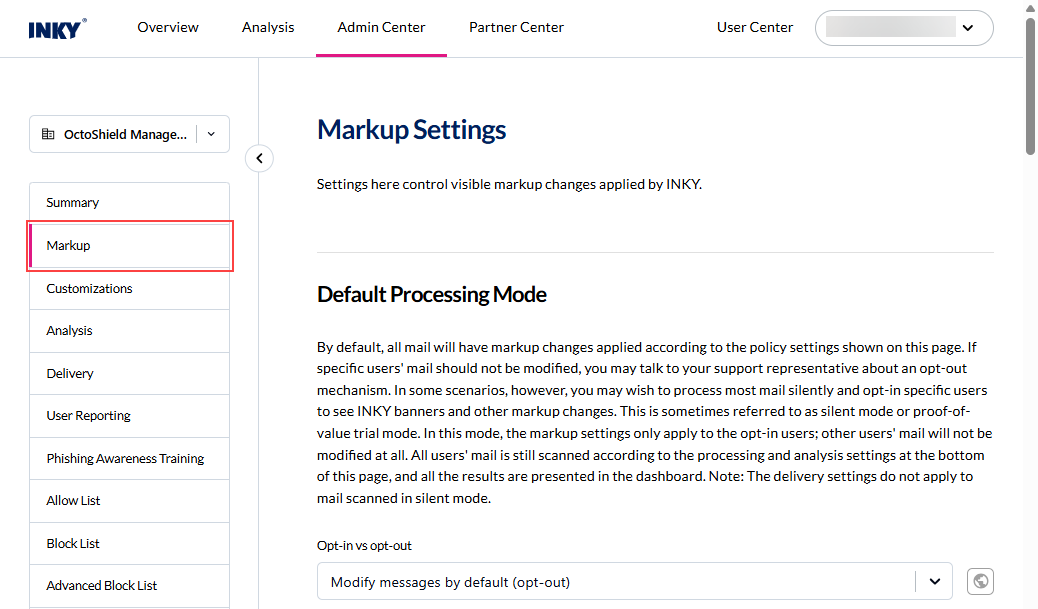Expand the user account dropdown
The image size is (1038, 609).
[x=966, y=28]
